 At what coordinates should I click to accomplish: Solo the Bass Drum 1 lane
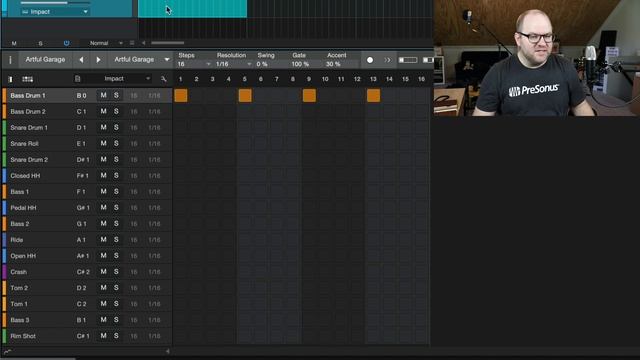pyautogui.click(x=116, y=95)
